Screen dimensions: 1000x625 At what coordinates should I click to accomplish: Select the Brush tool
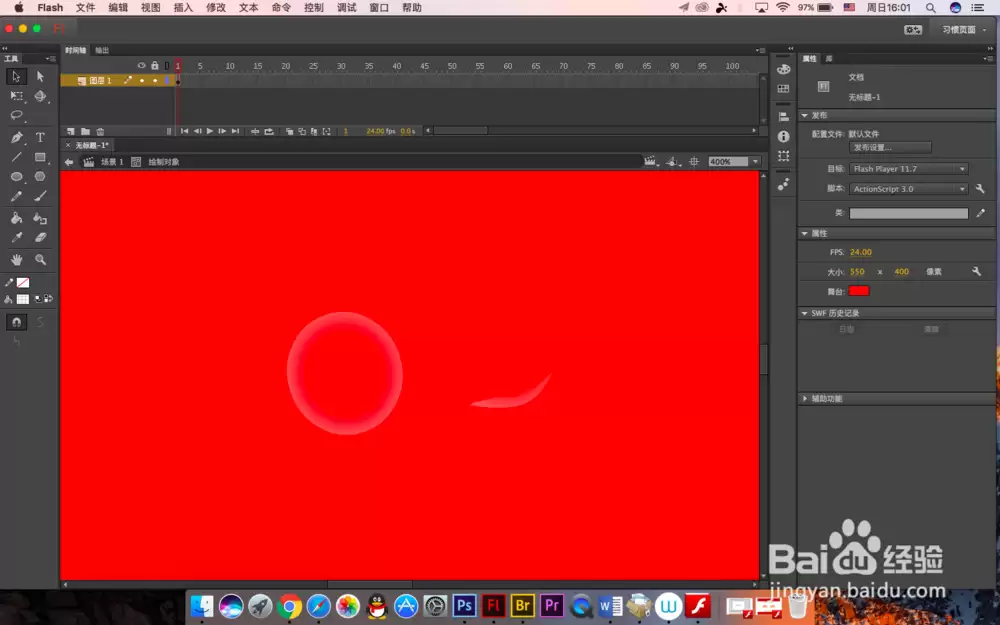coord(40,196)
